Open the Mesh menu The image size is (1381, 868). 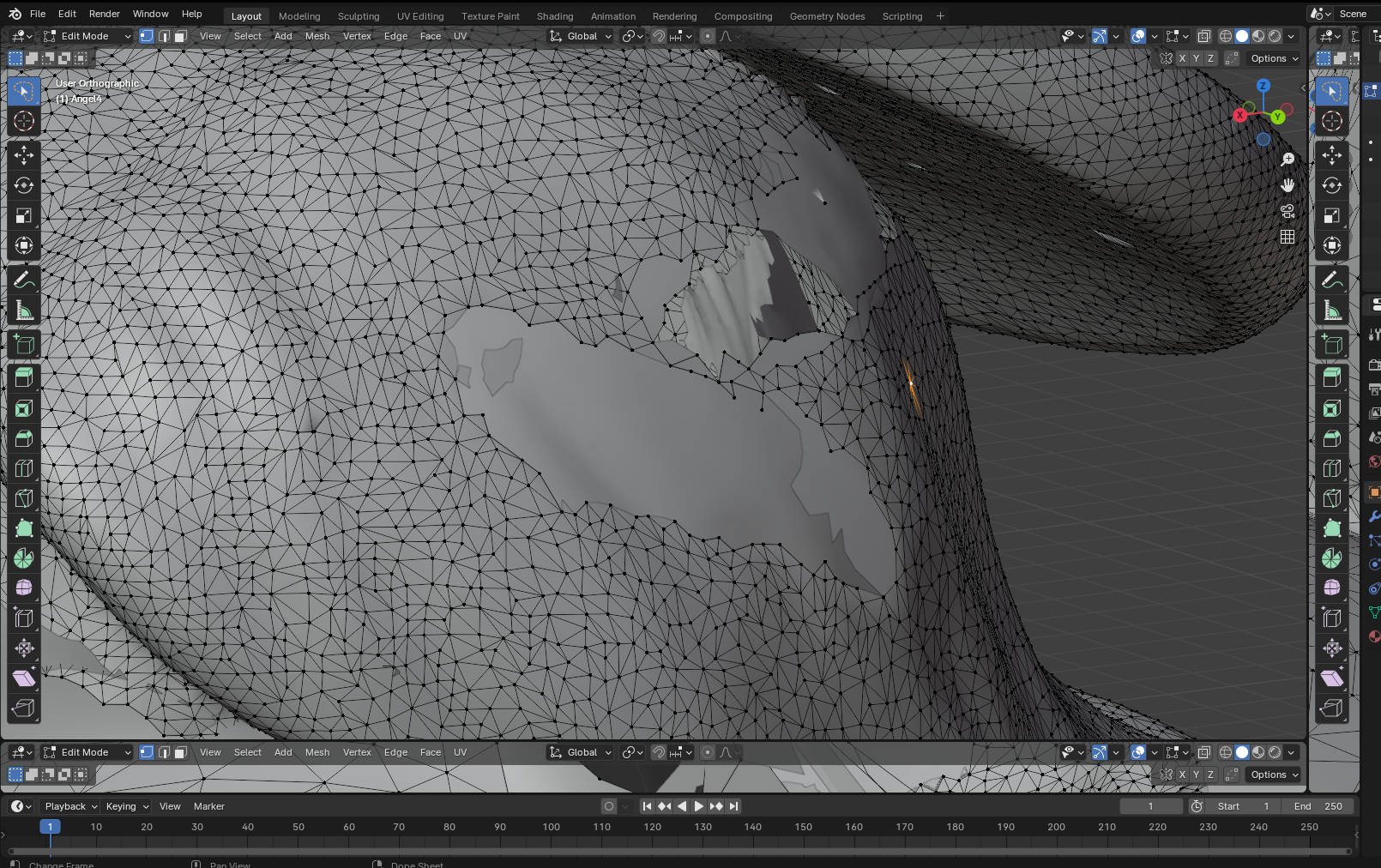(x=317, y=36)
